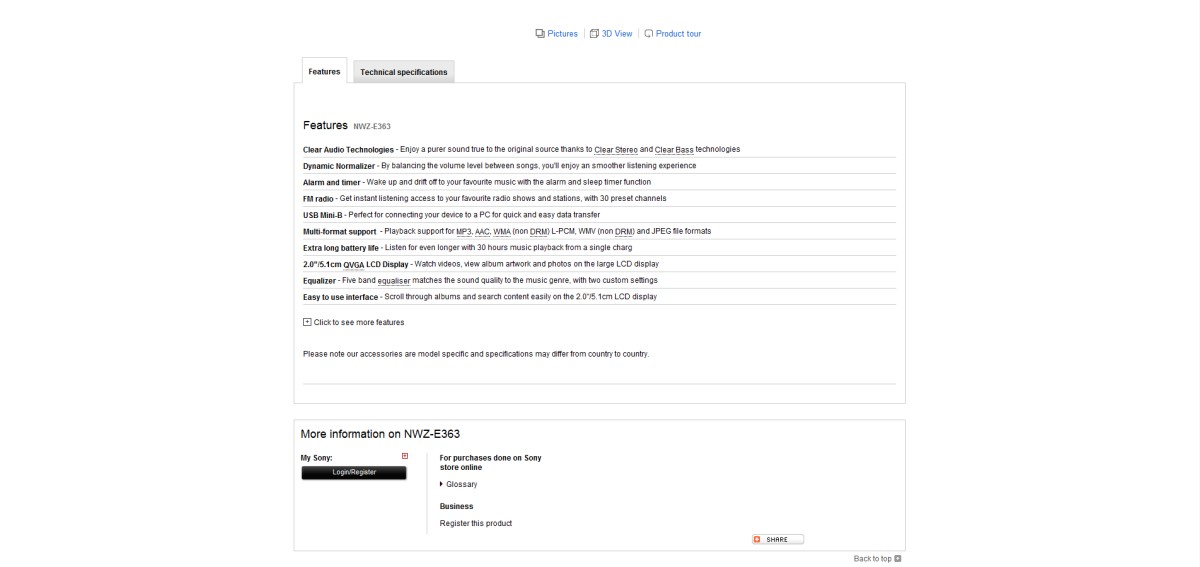Click the orange share plus icon
Image resolution: width=1200 pixels, height=567 pixels.
(758, 539)
